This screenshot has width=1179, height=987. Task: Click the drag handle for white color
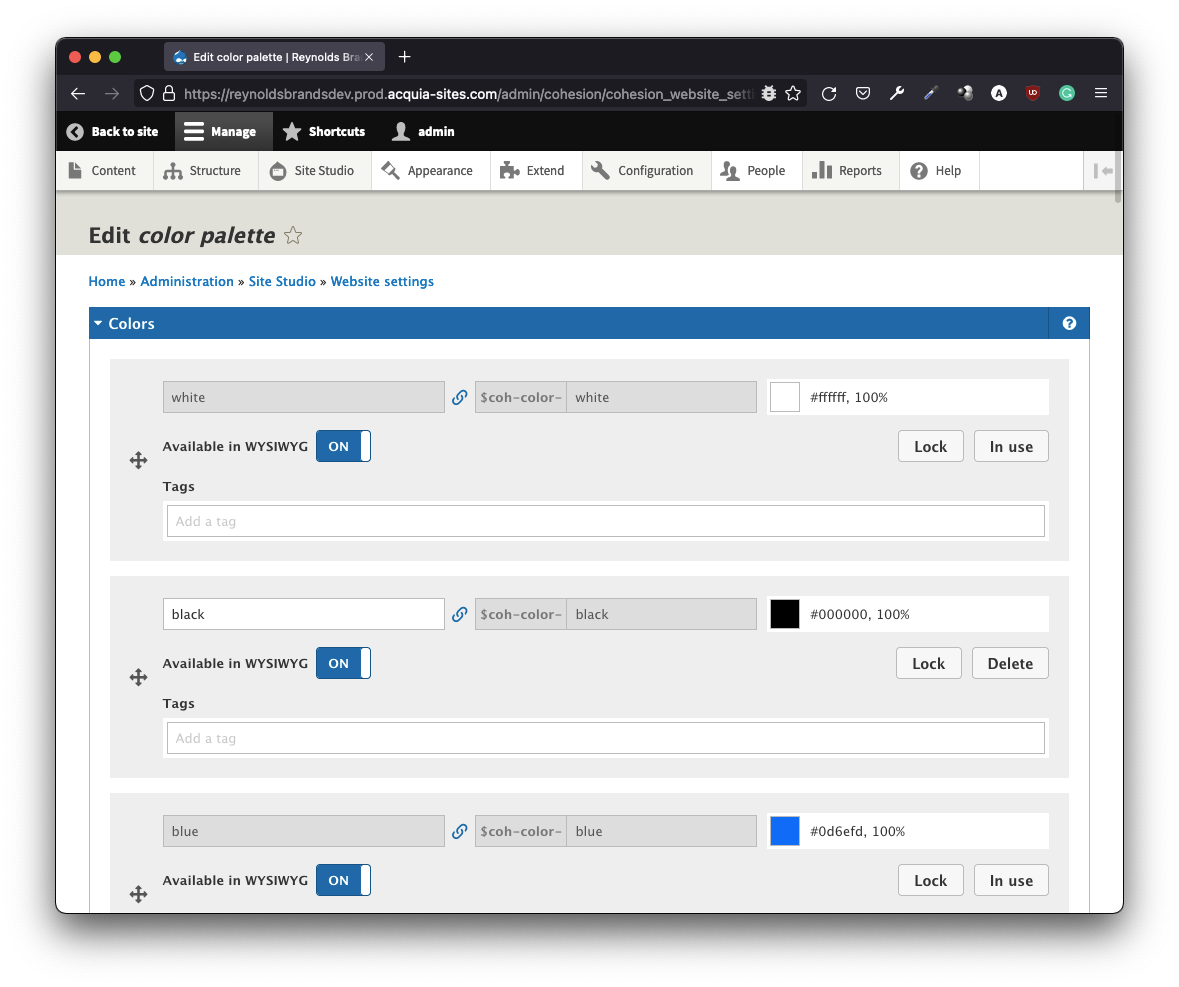pos(138,460)
